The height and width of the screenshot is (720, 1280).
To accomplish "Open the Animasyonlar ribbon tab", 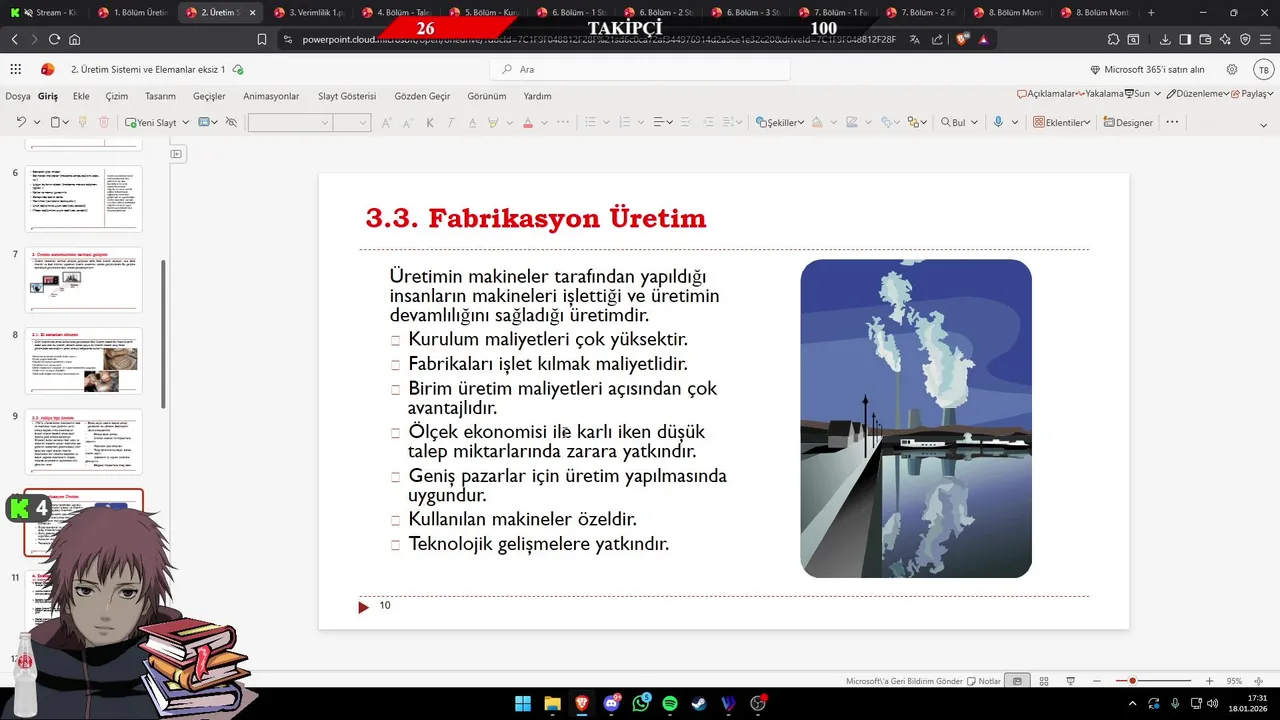I will click(x=271, y=96).
